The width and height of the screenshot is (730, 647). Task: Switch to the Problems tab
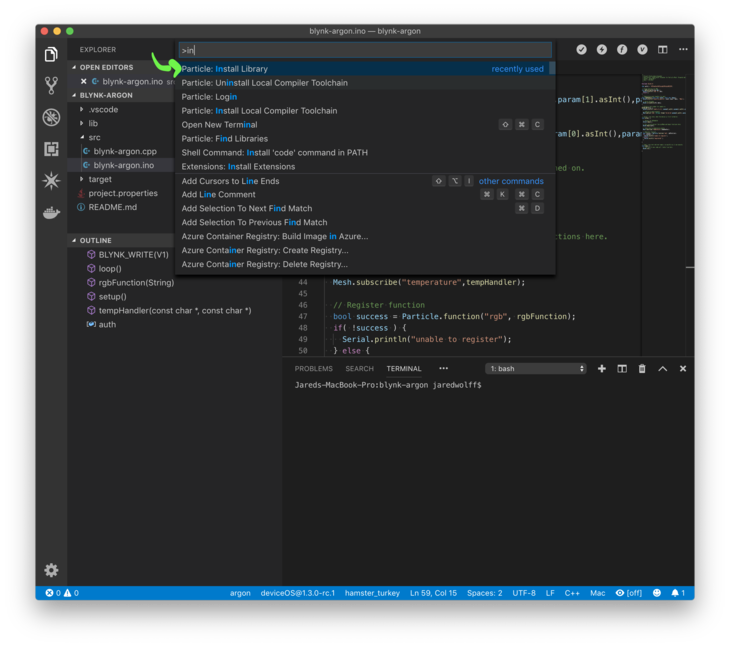[313, 369]
